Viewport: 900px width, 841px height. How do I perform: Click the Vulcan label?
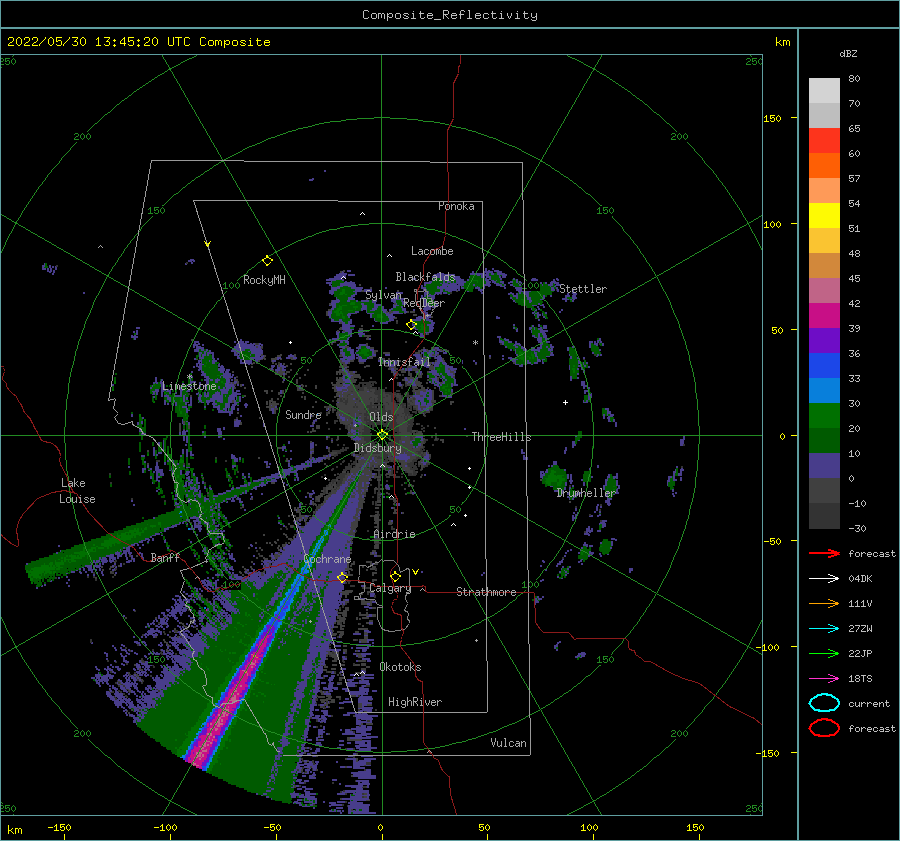click(509, 743)
